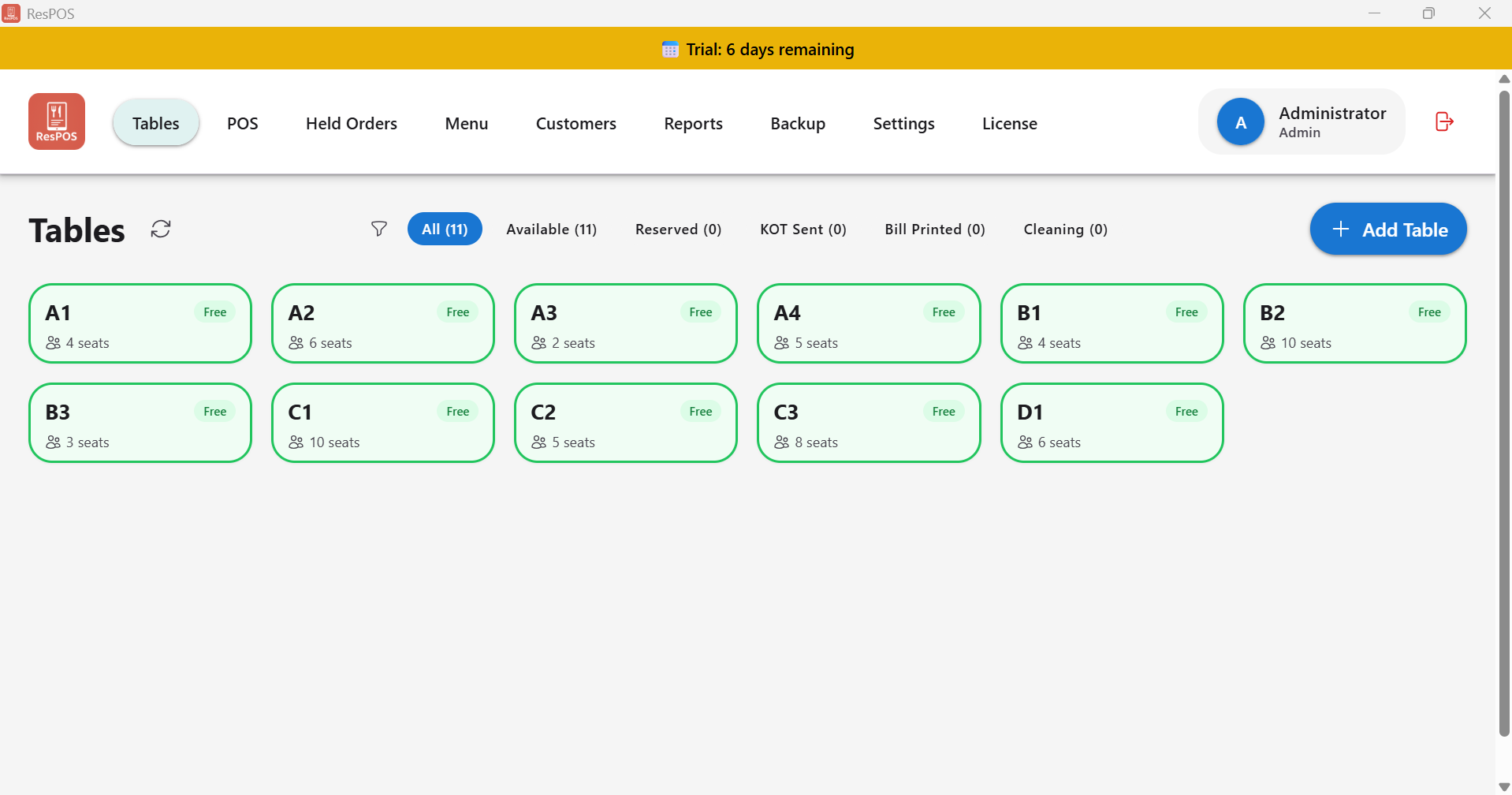
Task: Open the Backup section
Action: [x=798, y=123]
